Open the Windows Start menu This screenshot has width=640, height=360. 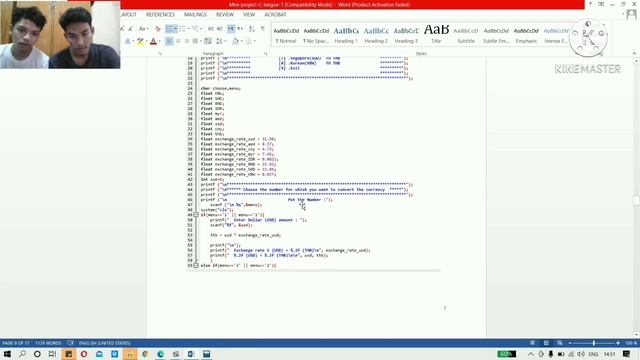(7, 354)
